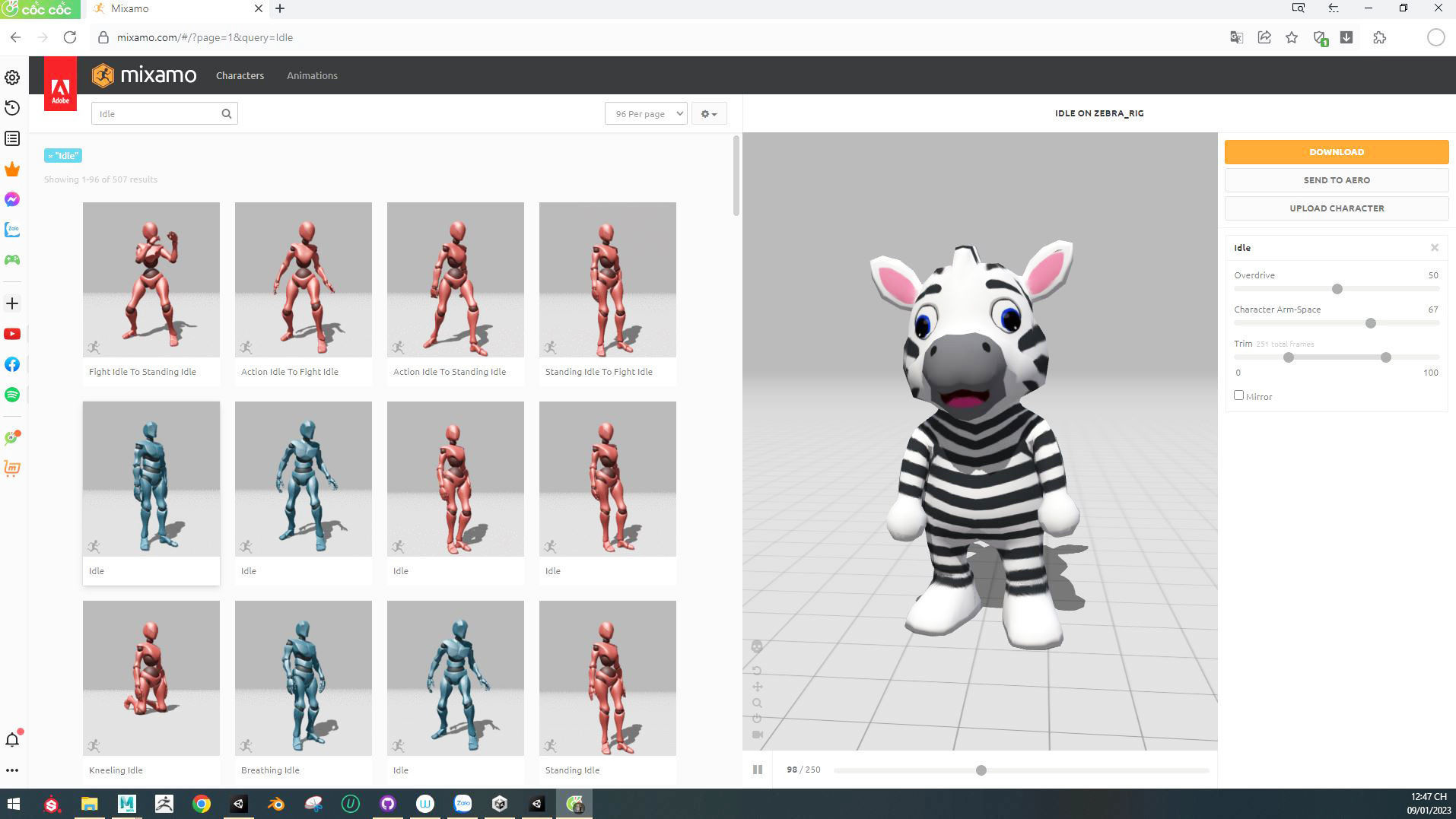
Task: Click the browser address bar URL
Action: 205,37
